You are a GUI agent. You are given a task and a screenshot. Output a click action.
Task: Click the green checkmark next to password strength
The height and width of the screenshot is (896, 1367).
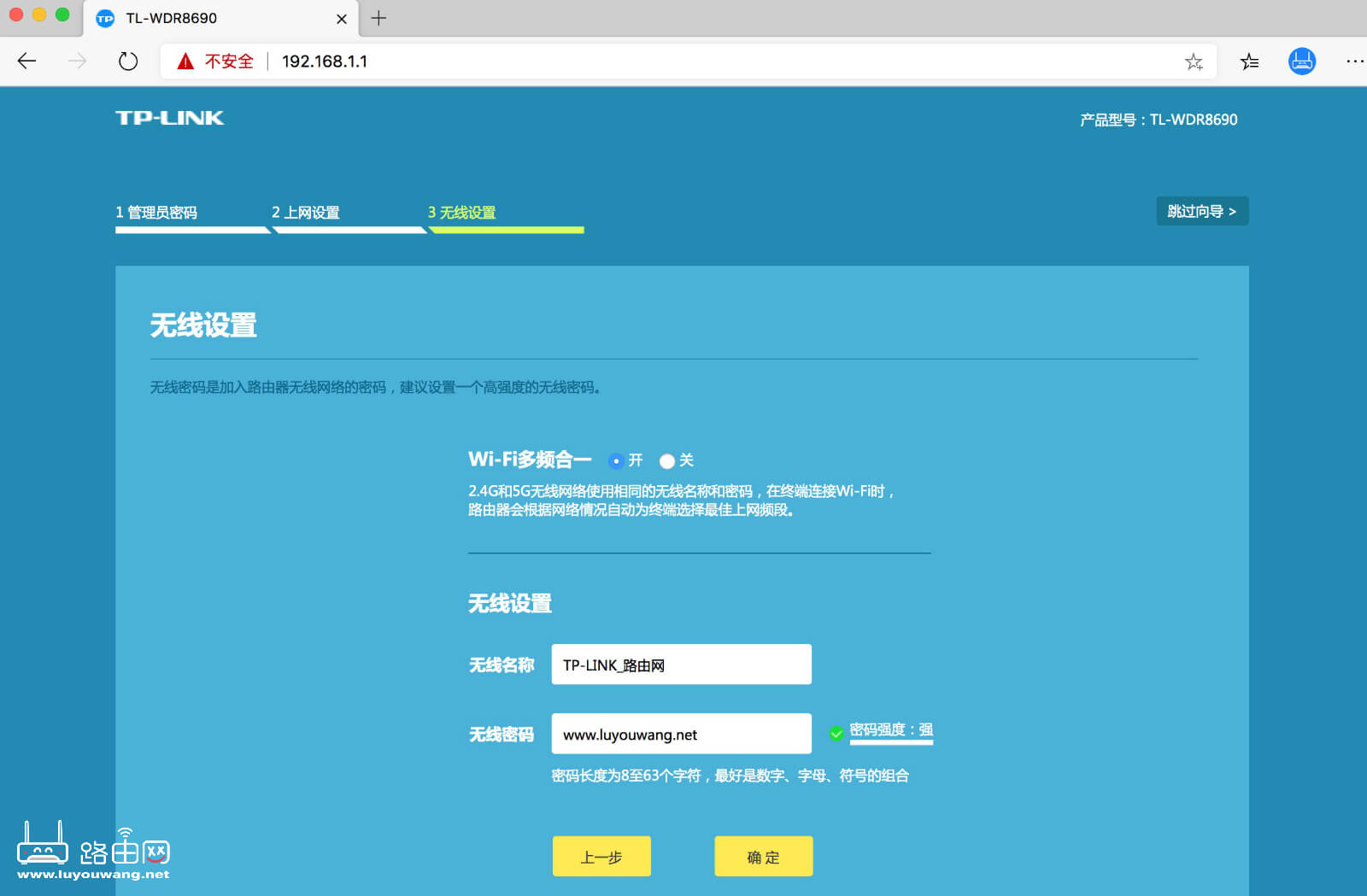(835, 732)
